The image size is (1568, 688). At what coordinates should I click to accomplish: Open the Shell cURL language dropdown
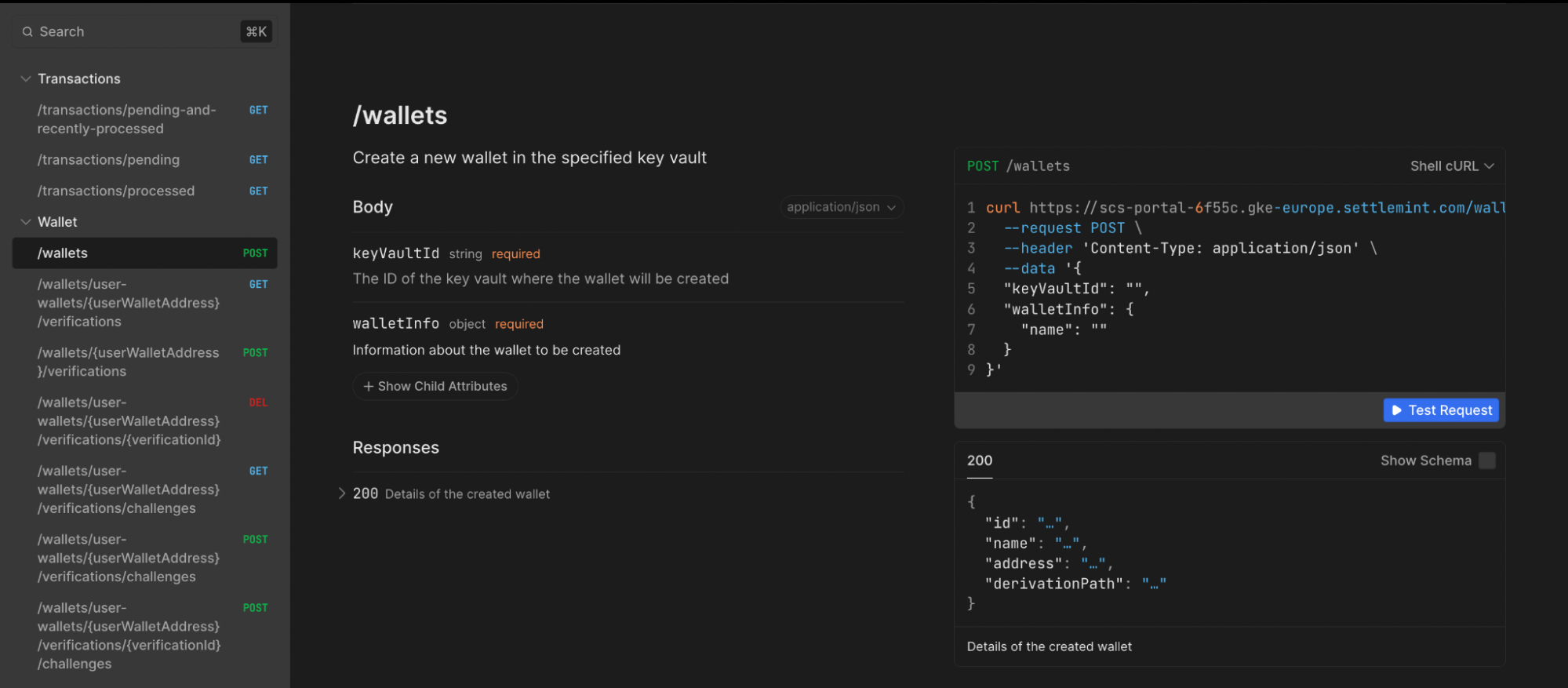(1452, 166)
